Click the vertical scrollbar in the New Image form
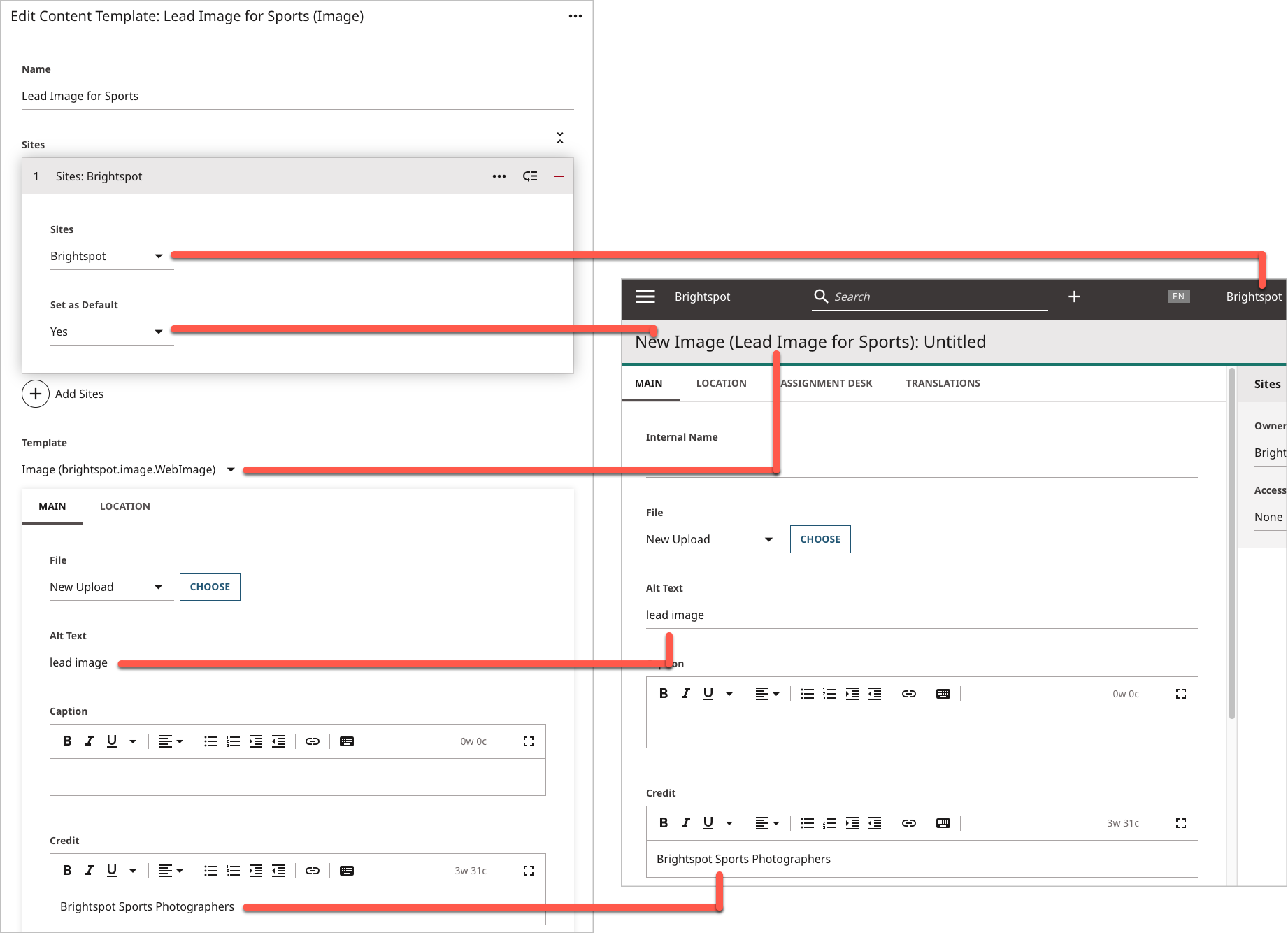 (x=1232, y=545)
